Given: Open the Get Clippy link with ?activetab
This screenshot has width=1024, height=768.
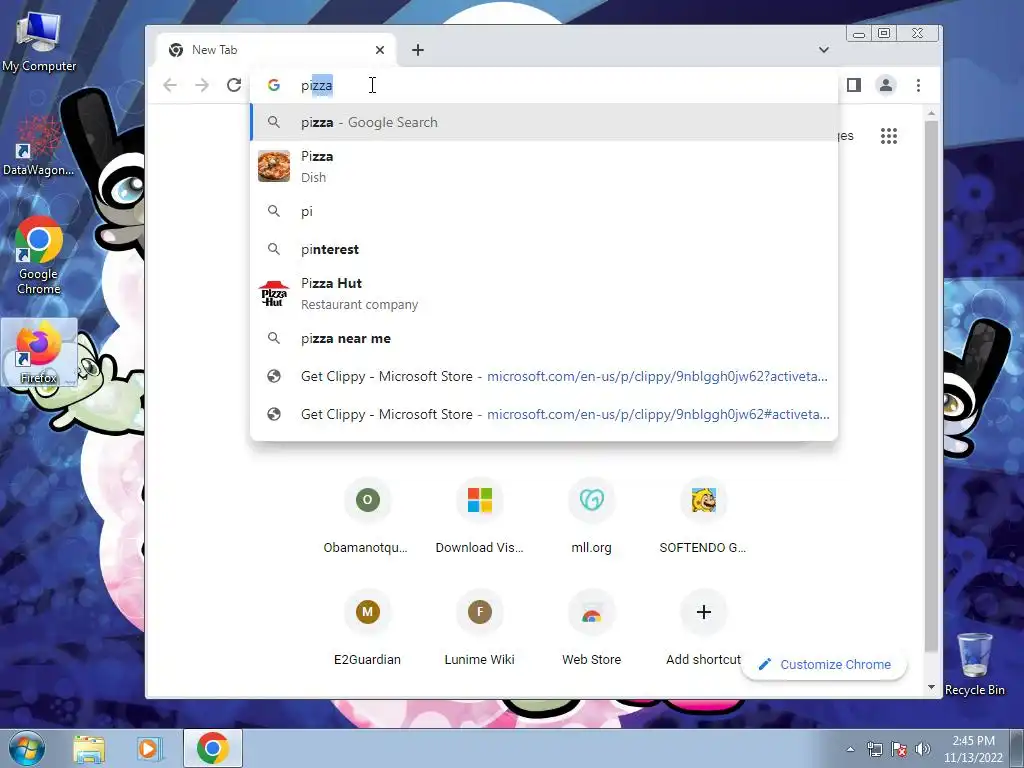Looking at the screenshot, I should coord(543,376).
